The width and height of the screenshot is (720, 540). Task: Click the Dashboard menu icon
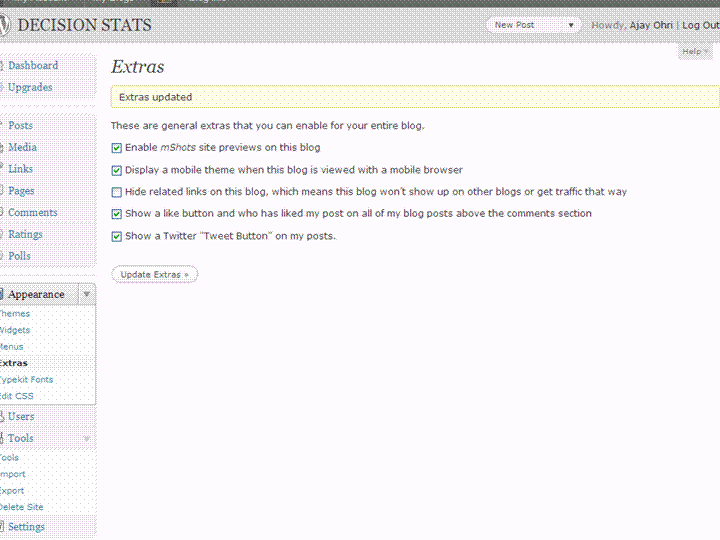pyautogui.click(x=3, y=66)
